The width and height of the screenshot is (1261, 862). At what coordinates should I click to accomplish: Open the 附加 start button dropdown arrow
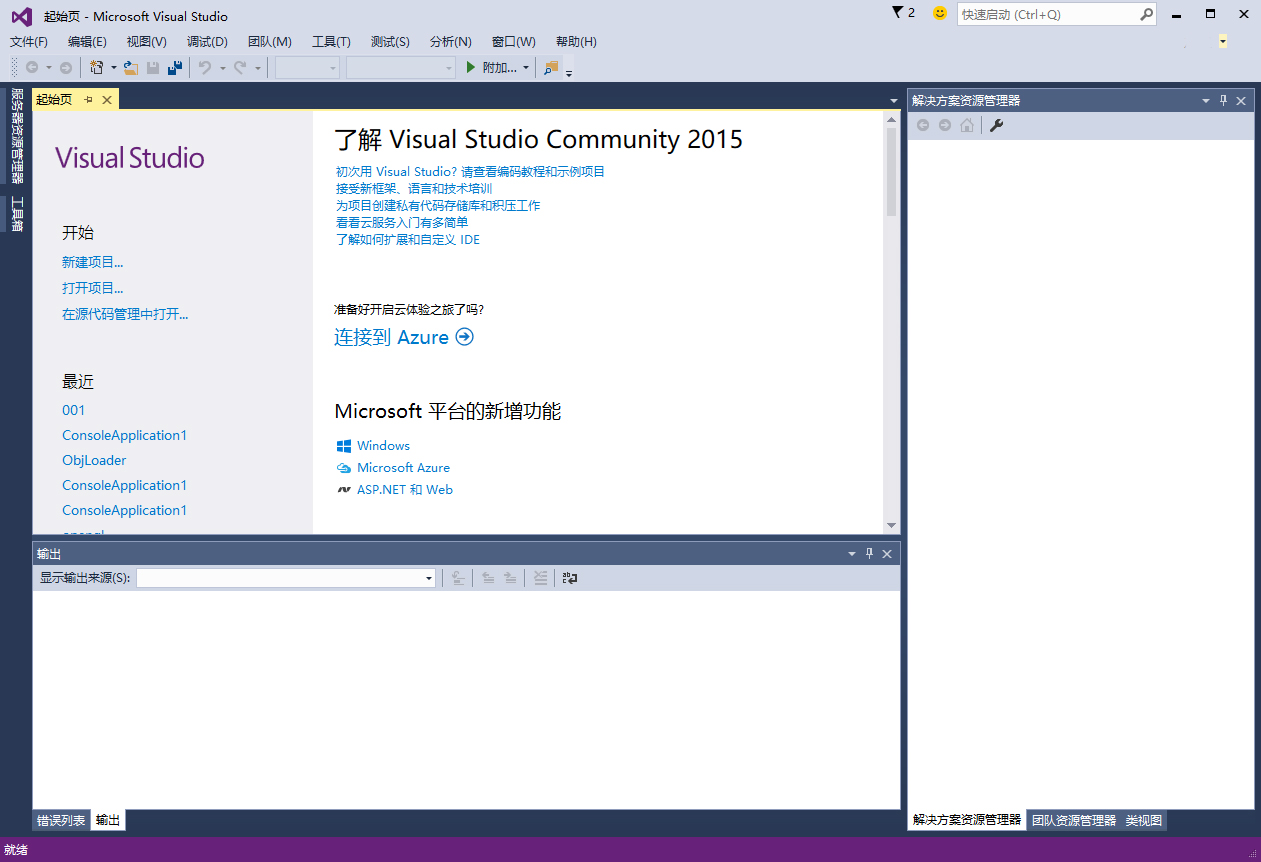526,67
